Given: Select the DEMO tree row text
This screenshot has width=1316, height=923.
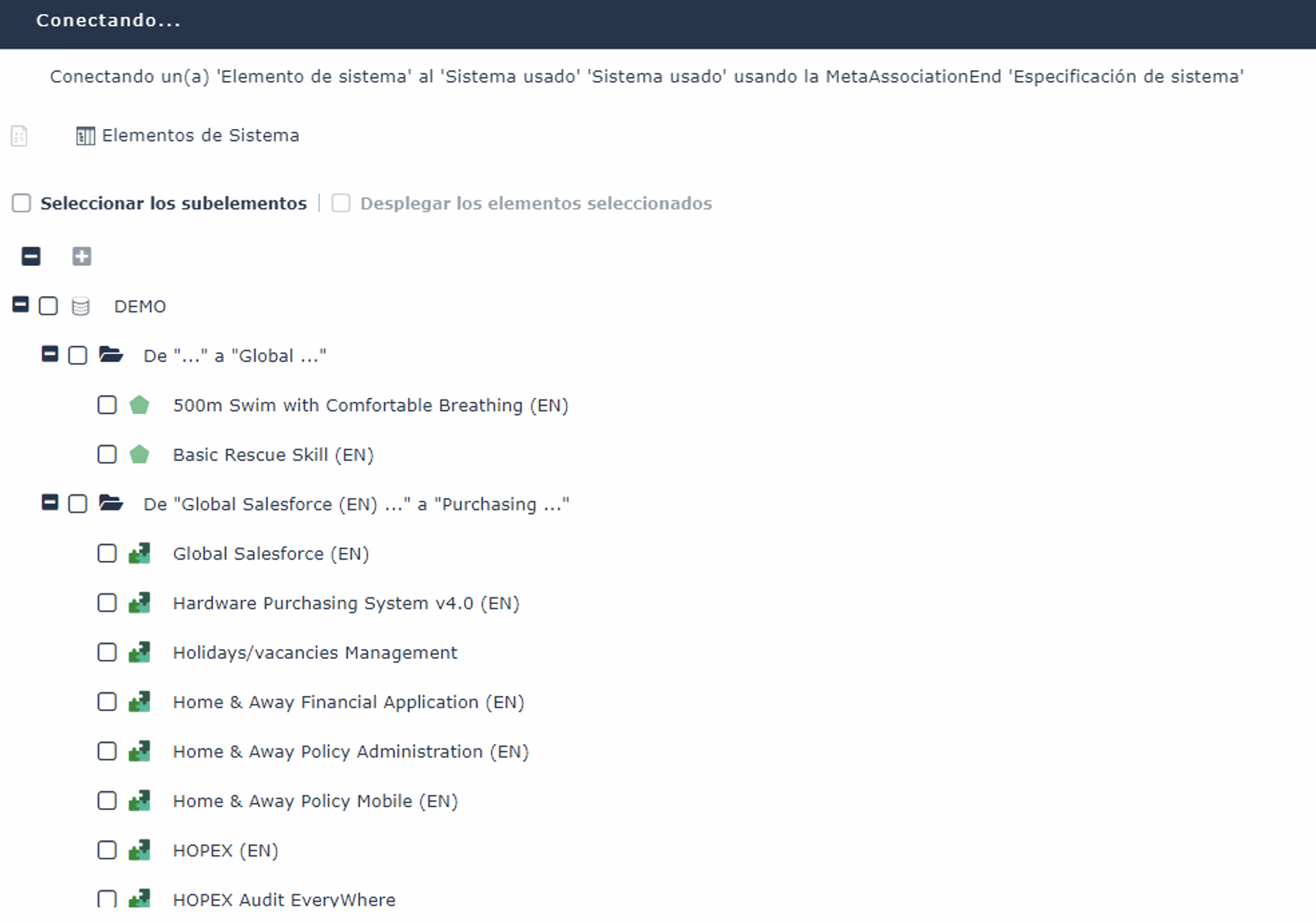Looking at the screenshot, I should (140, 306).
